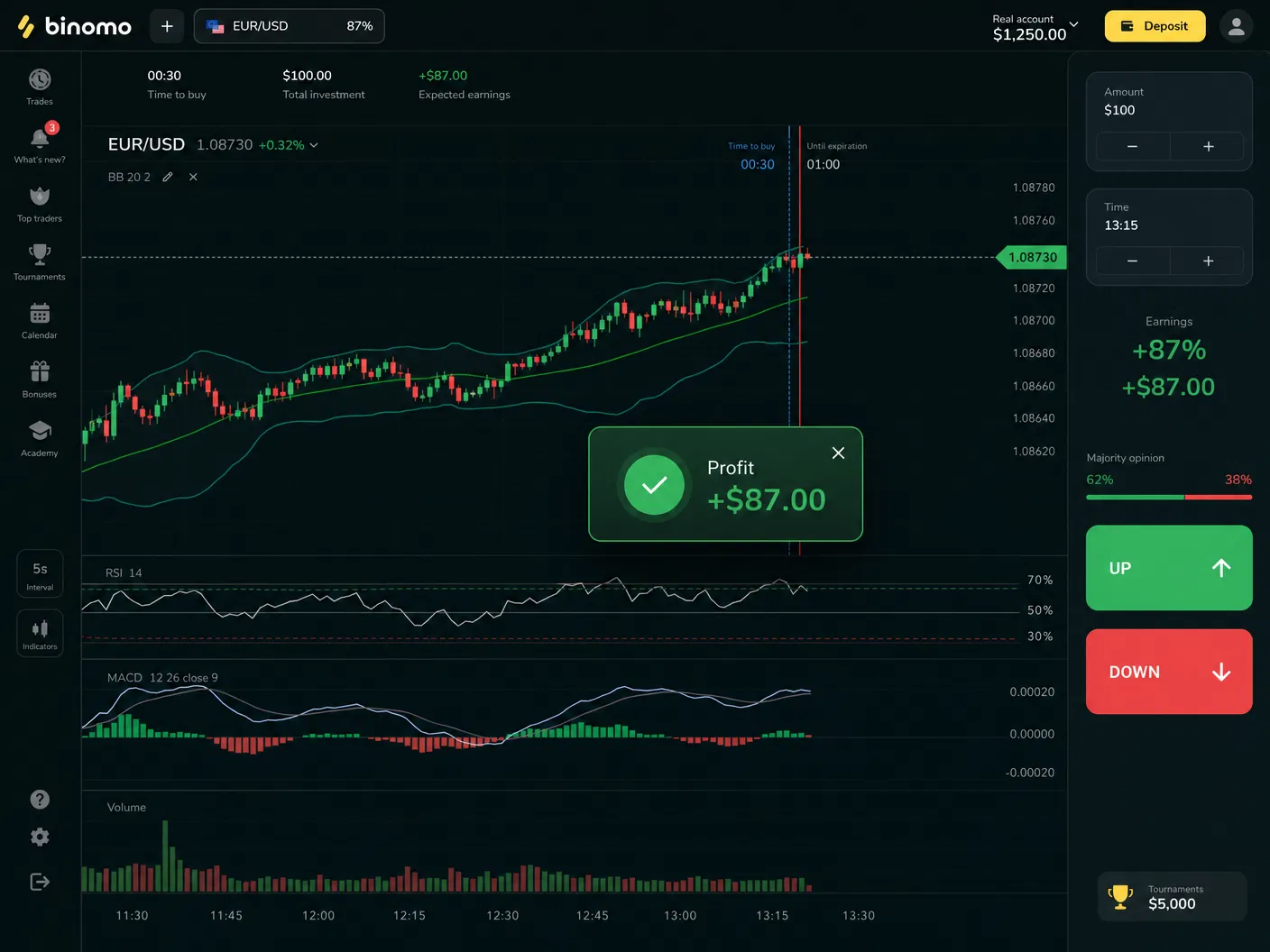
Task: Click the MACD 12 26 close 9 label
Action: pyautogui.click(x=162, y=677)
